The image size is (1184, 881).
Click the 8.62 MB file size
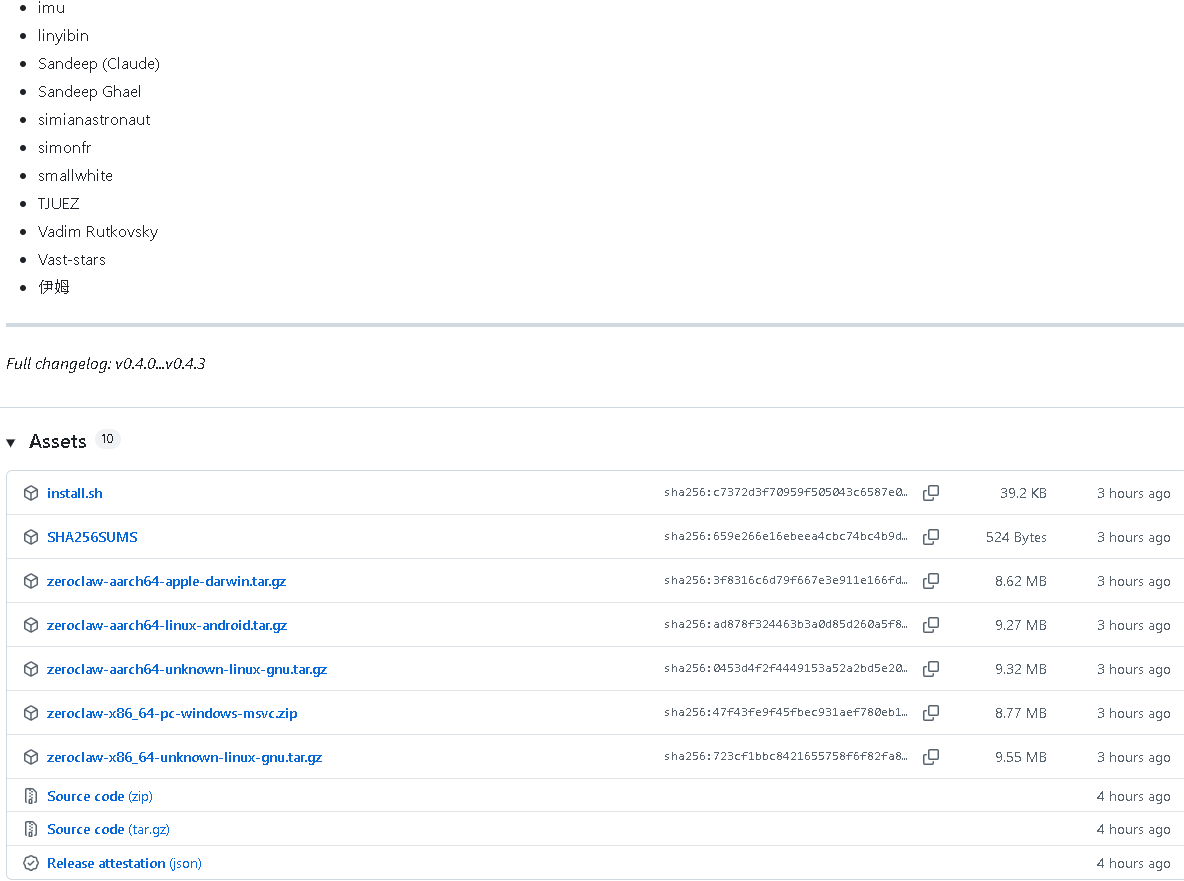coord(1021,581)
